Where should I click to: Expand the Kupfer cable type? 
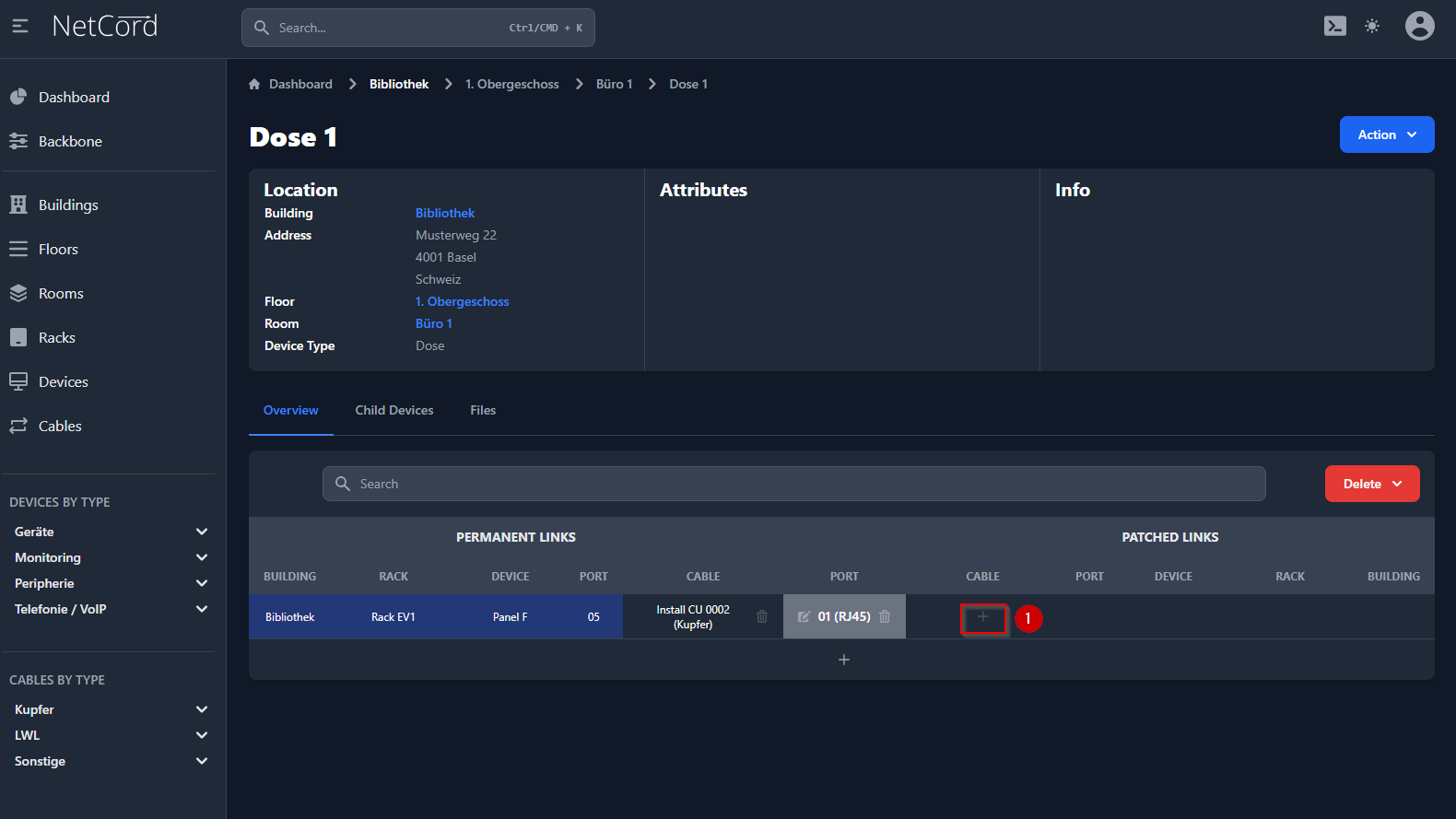pos(202,710)
